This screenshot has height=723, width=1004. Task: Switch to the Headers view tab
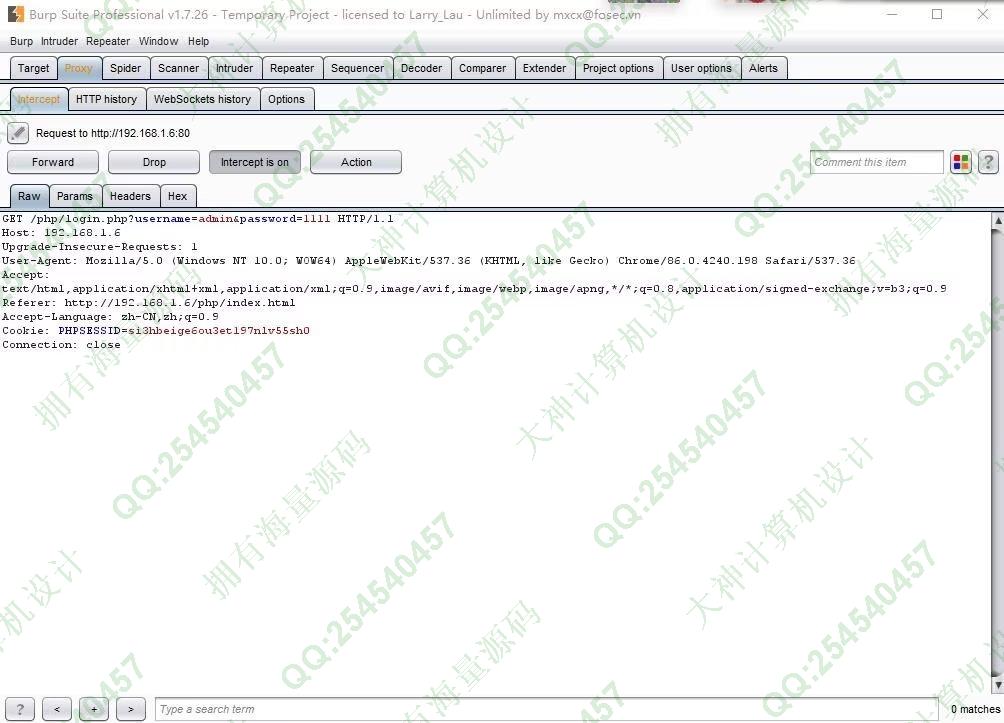(x=130, y=196)
